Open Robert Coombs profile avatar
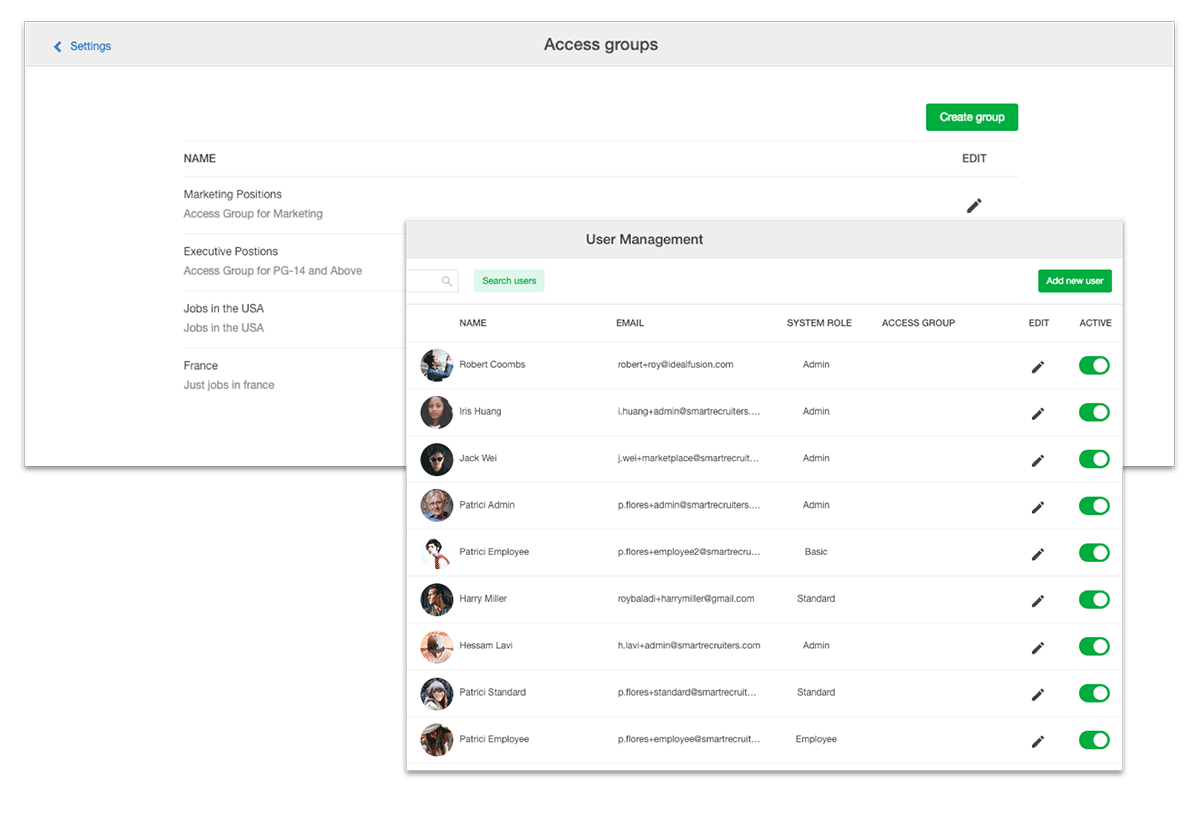The image size is (1200, 825). 437,365
